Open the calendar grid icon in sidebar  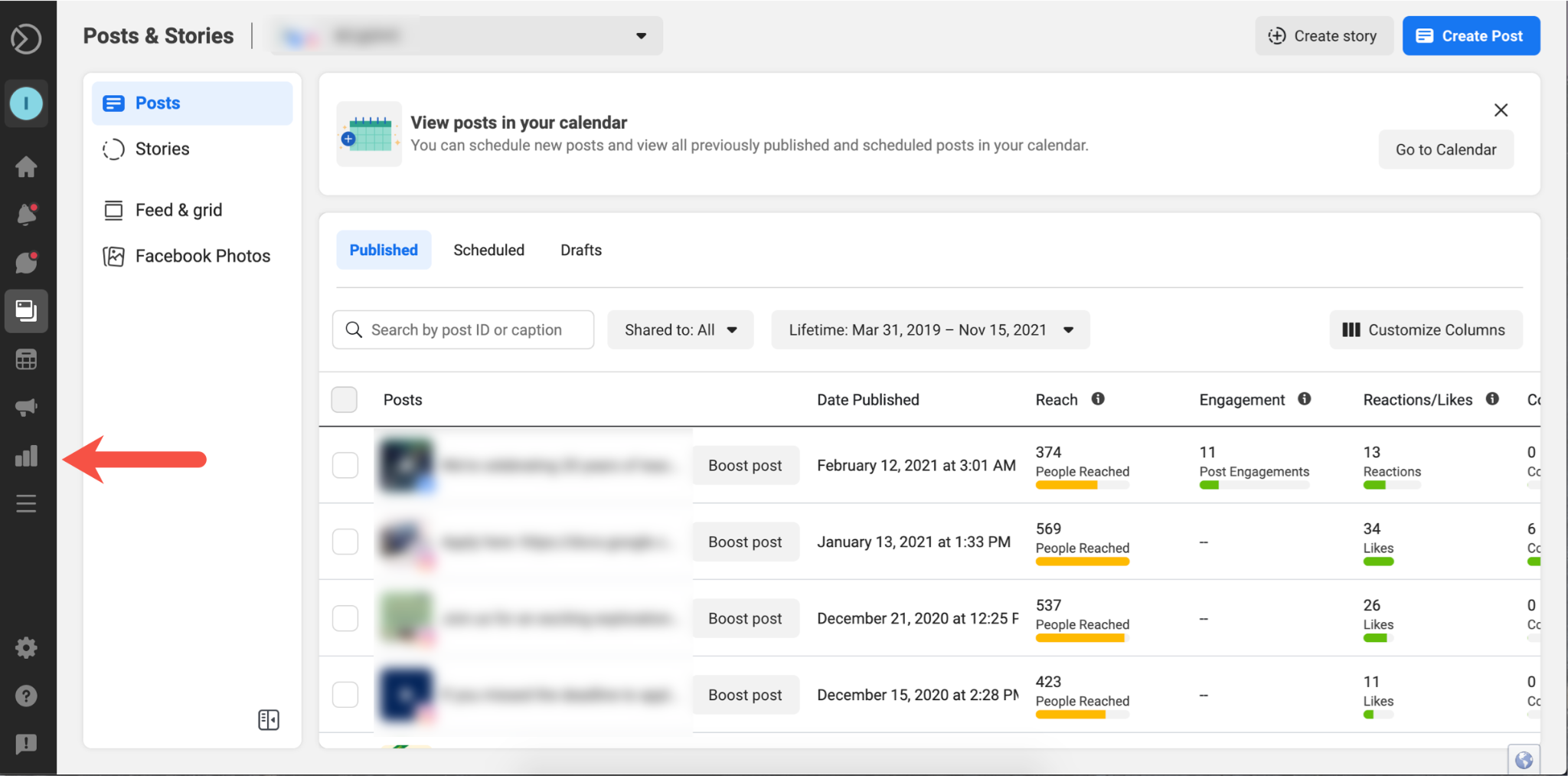(x=26, y=359)
